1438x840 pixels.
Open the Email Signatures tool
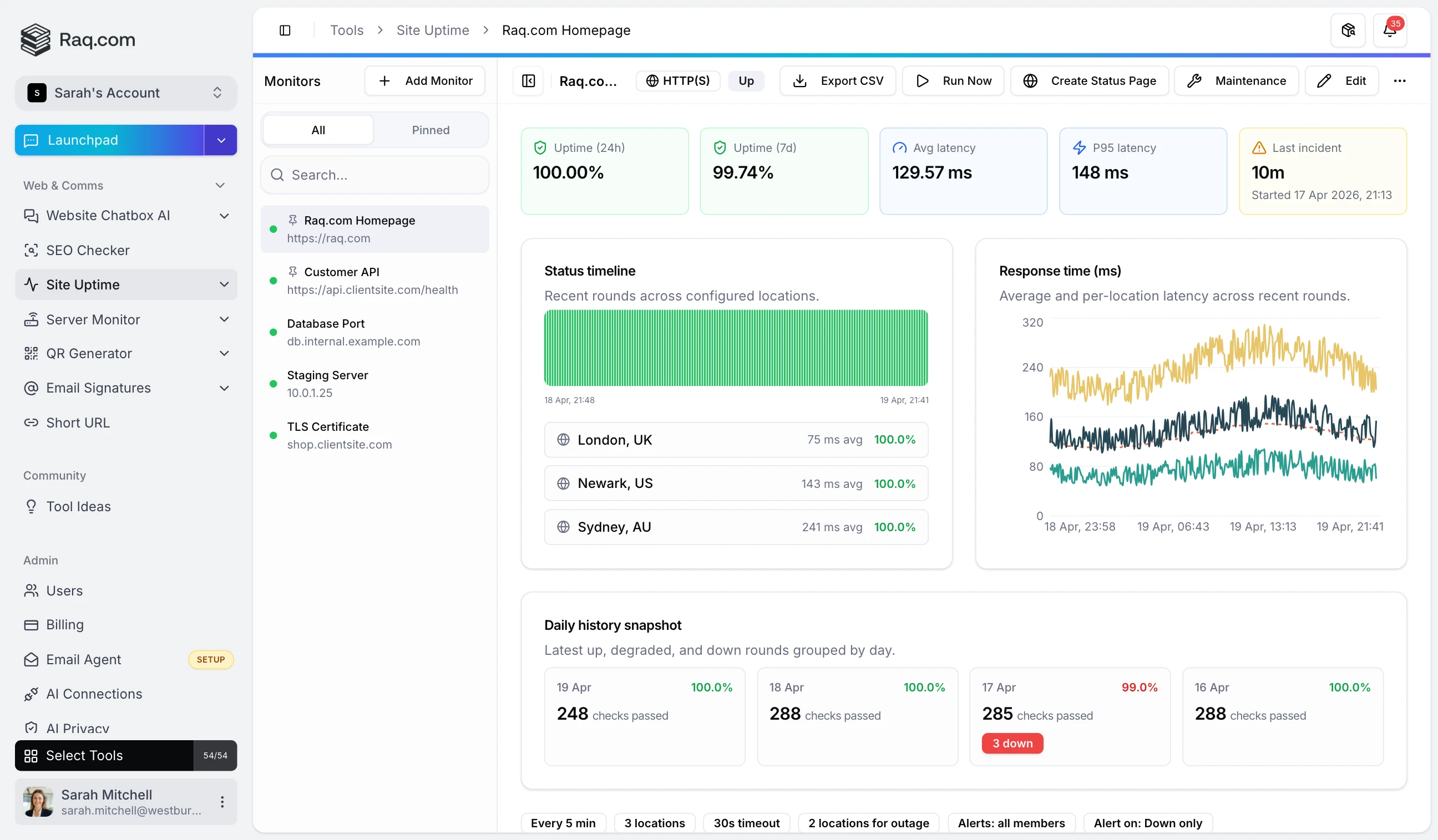click(98, 388)
